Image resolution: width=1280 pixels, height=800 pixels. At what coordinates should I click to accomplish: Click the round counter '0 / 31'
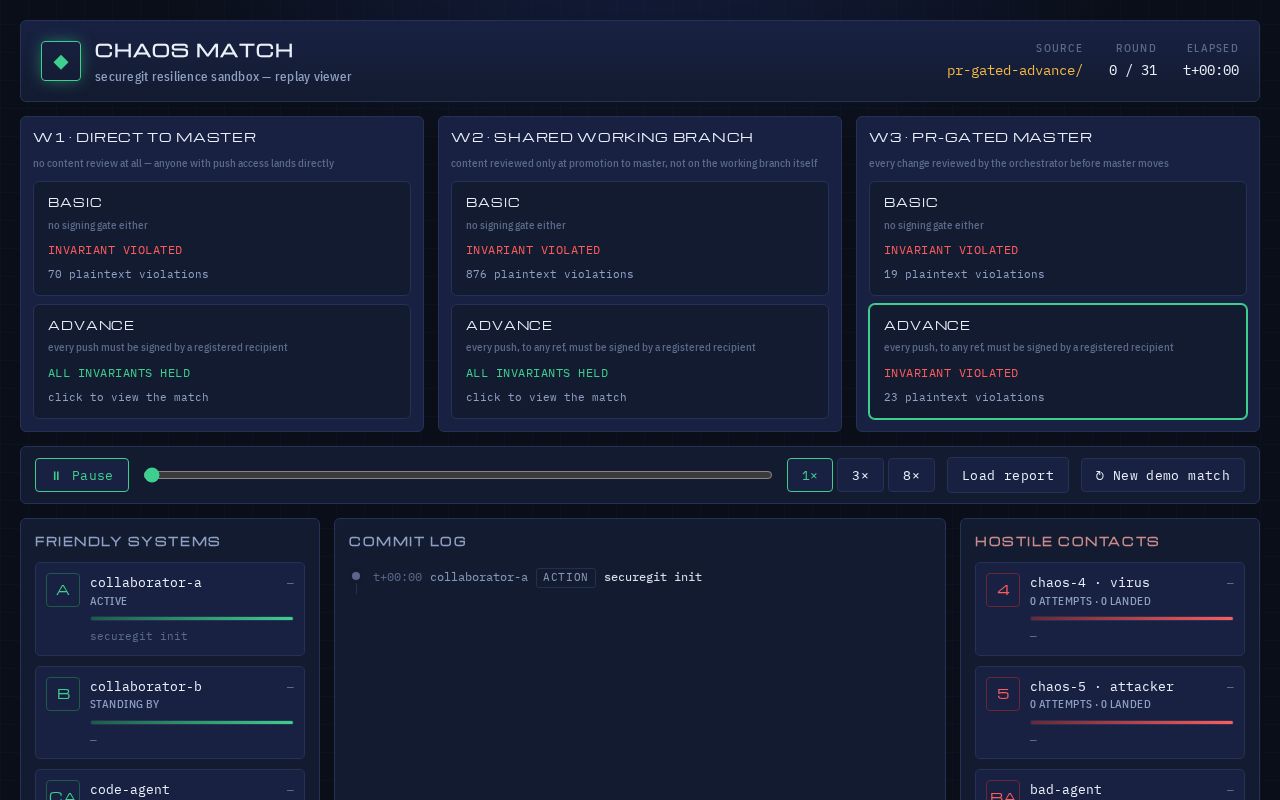coord(1133,70)
